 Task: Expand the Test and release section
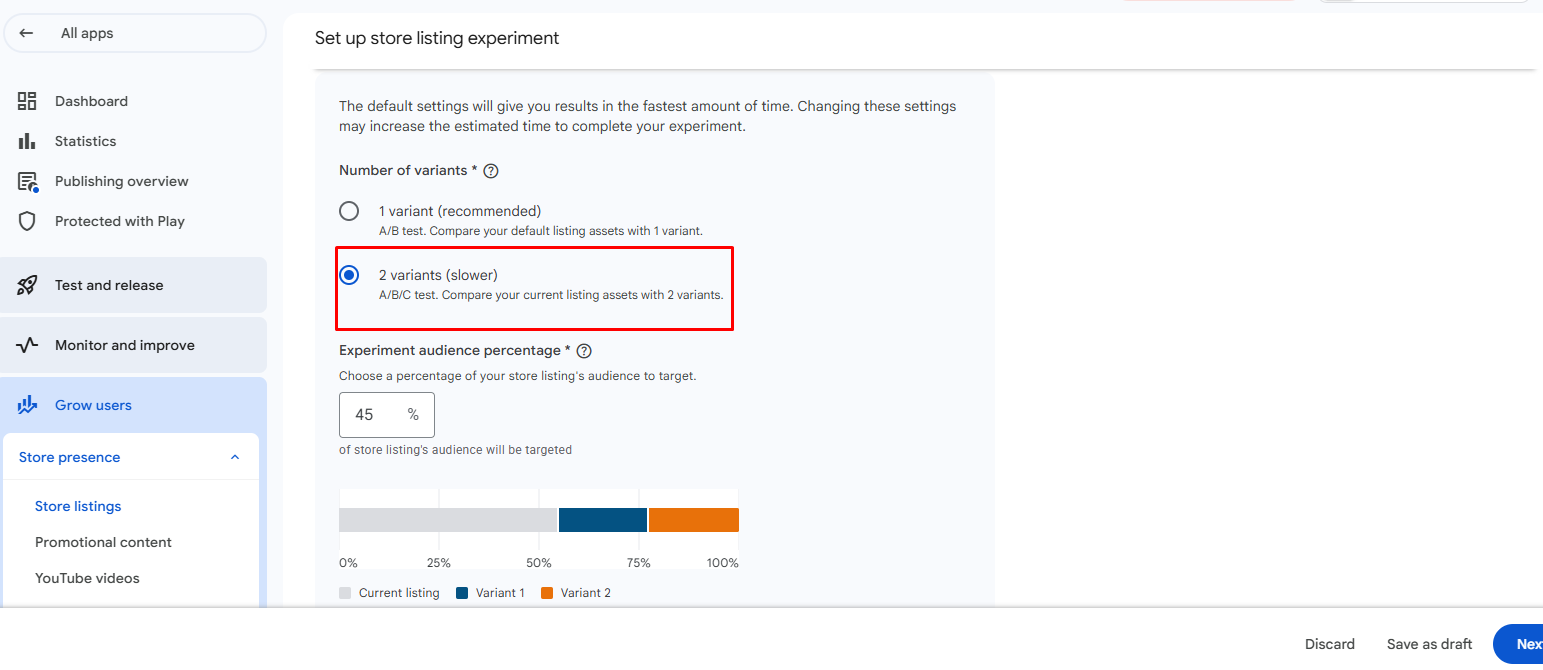tap(133, 285)
